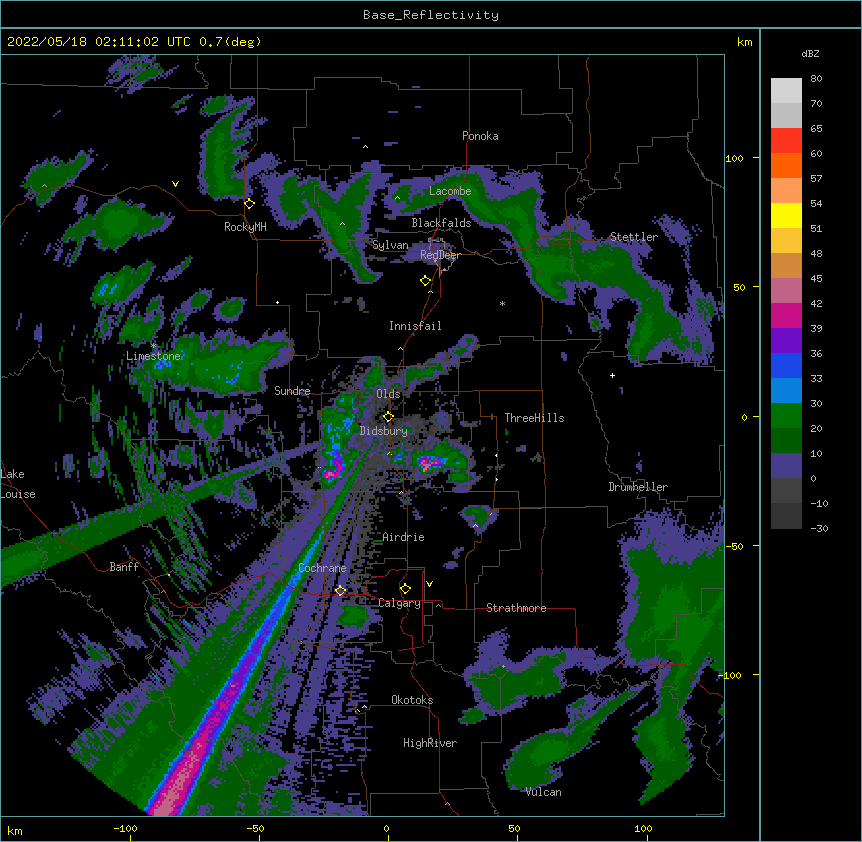Click the RockyMH label
Screen dimensions: 862x842
point(245,227)
